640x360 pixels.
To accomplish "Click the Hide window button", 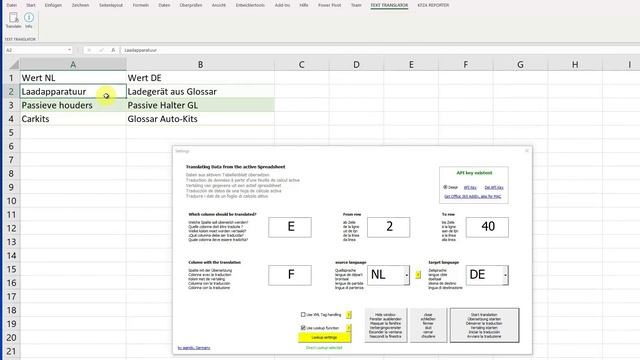I will click(x=386, y=325).
